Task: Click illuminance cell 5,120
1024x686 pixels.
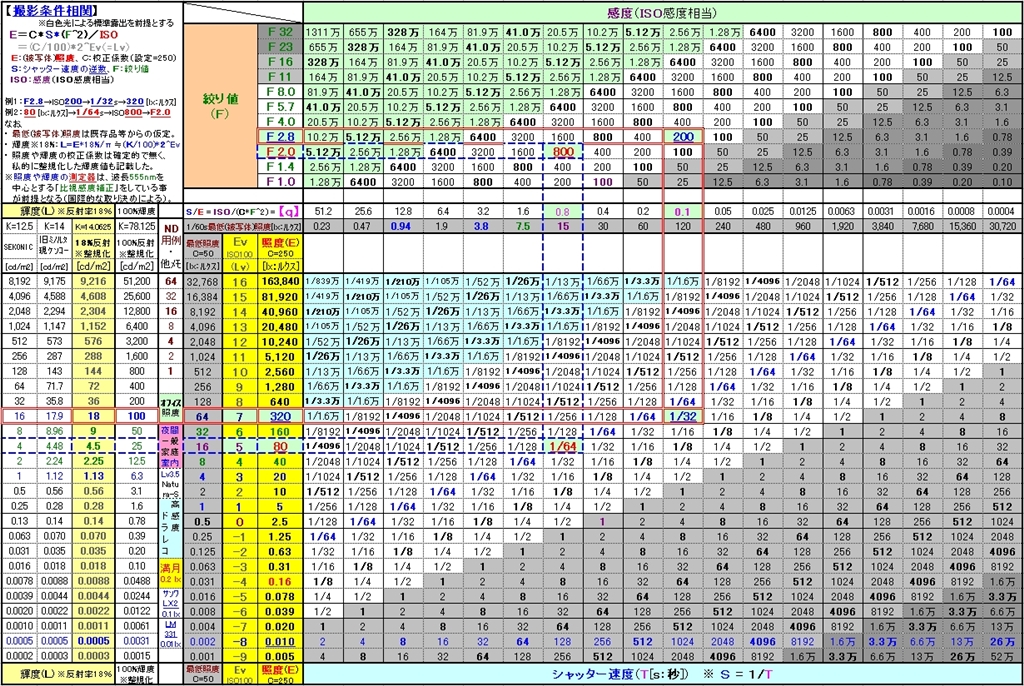Action: tap(280, 357)
